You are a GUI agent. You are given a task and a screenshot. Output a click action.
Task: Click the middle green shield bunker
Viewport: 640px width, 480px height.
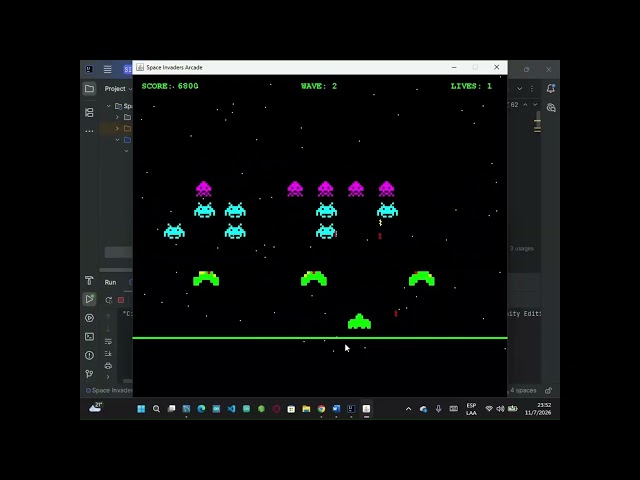(314, 278)
